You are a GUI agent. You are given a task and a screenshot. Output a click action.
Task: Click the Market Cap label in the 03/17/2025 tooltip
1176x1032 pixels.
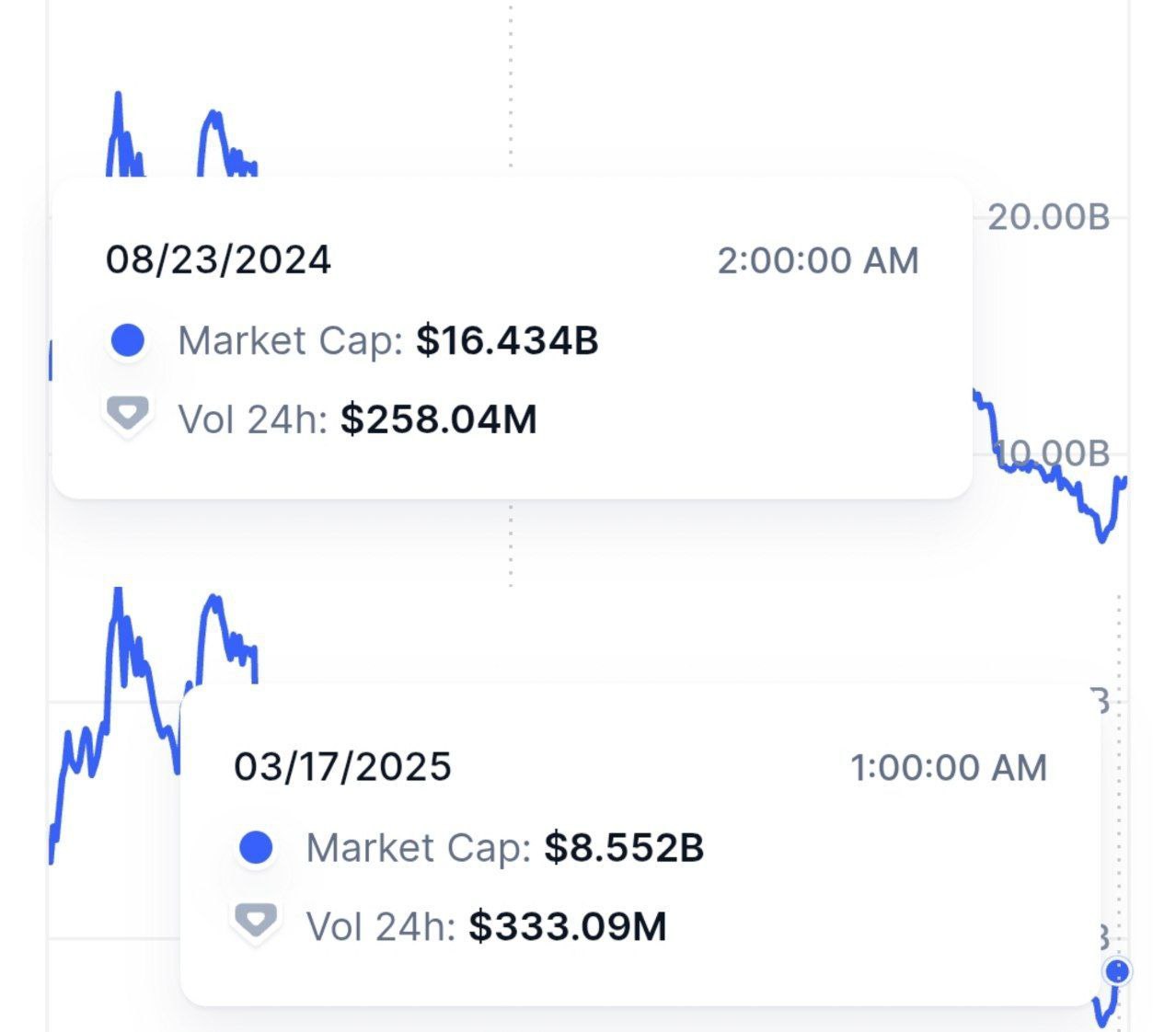click(x=419, y=847)
